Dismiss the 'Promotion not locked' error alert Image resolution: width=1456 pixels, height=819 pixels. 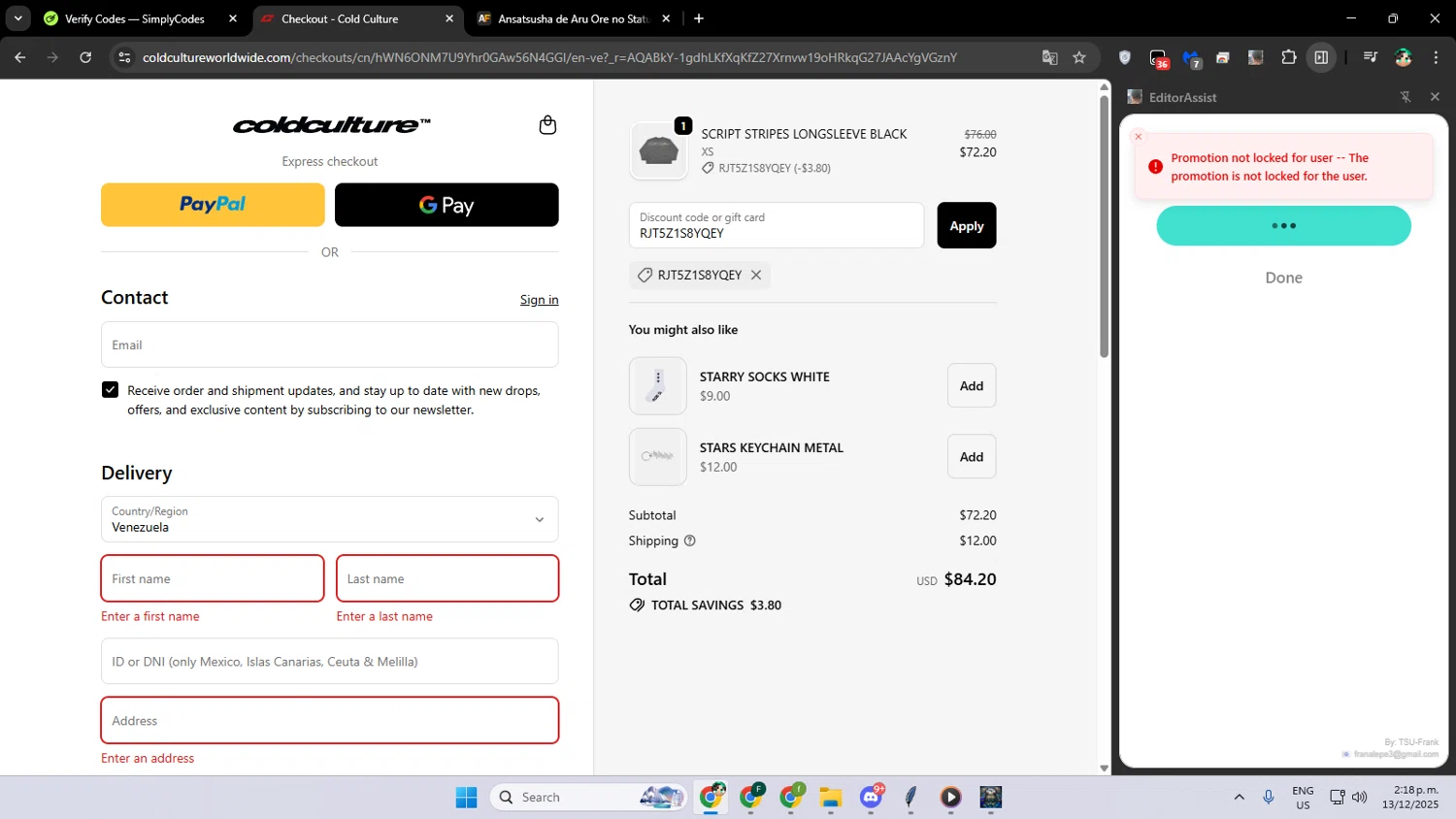(x=1139, y=137)
